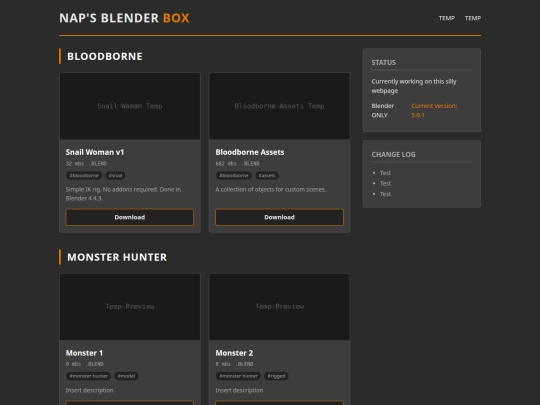Click the #rigged tag on Monster 2
This screenshot has width=540, height=405.
[276, 376]
